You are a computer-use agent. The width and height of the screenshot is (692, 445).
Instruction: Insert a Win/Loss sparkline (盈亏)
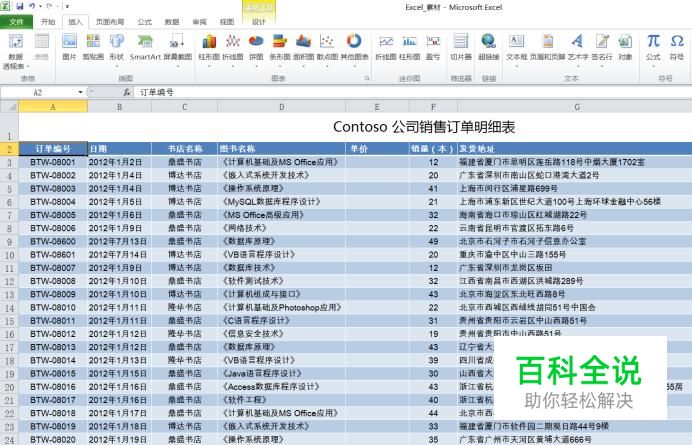(x=433, y=47)
